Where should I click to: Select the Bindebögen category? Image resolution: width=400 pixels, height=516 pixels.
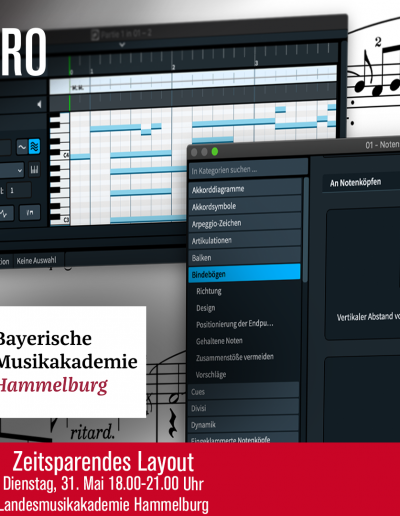[x=244, y=274]
